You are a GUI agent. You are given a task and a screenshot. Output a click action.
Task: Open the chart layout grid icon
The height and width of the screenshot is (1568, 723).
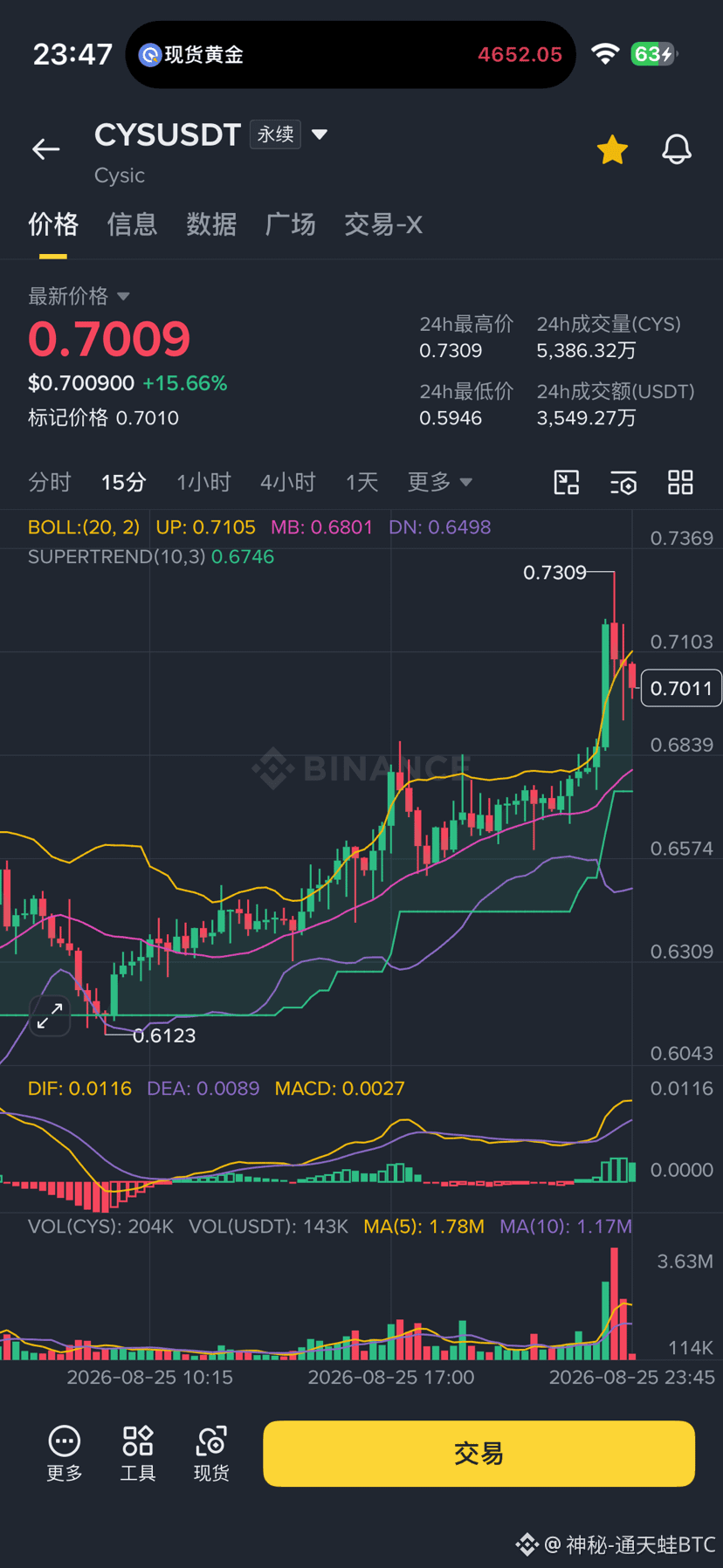[680, 482]
